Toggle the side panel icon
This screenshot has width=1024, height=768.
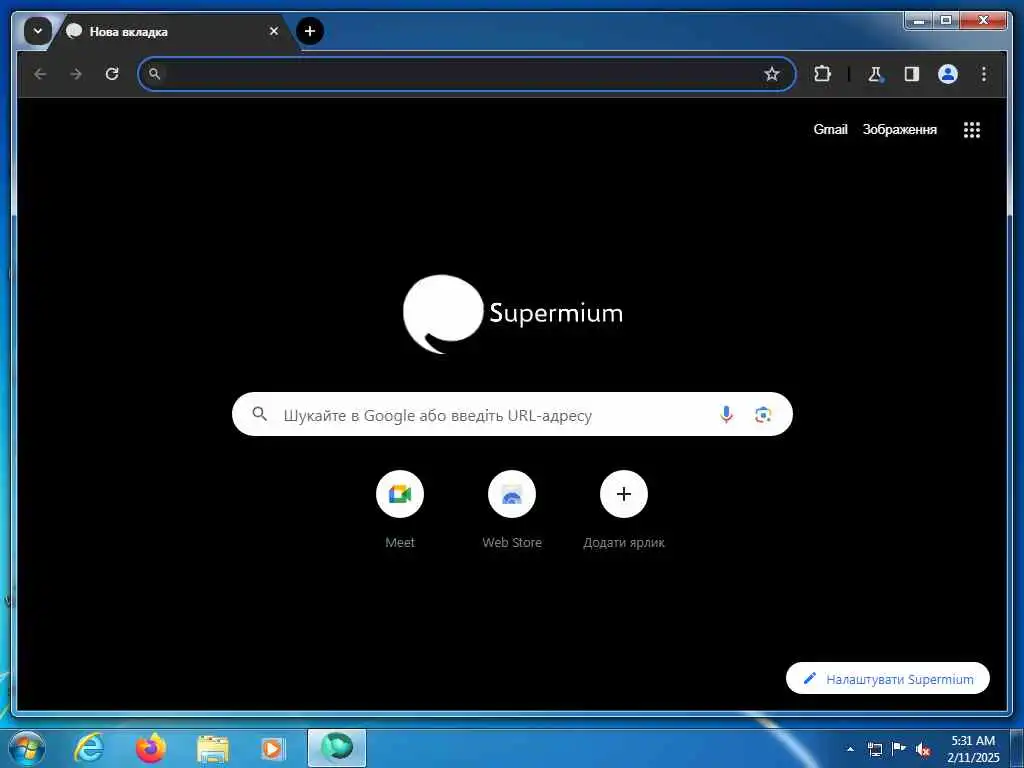pos(912,74)
